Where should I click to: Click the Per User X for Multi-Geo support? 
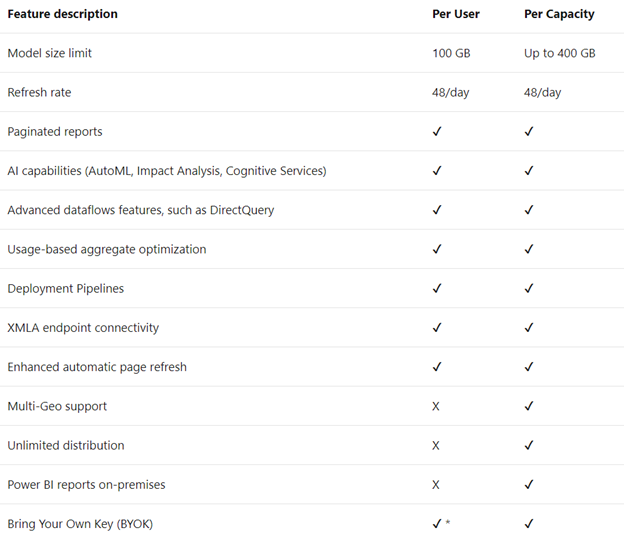[x=436, y=406]
